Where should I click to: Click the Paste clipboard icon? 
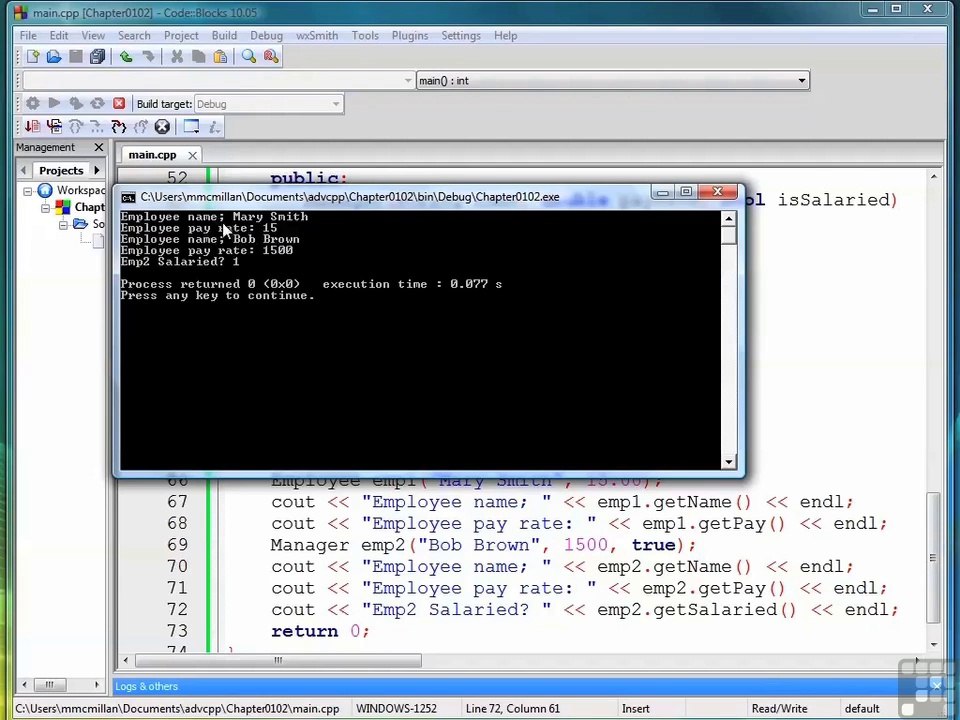coord(220,57)
